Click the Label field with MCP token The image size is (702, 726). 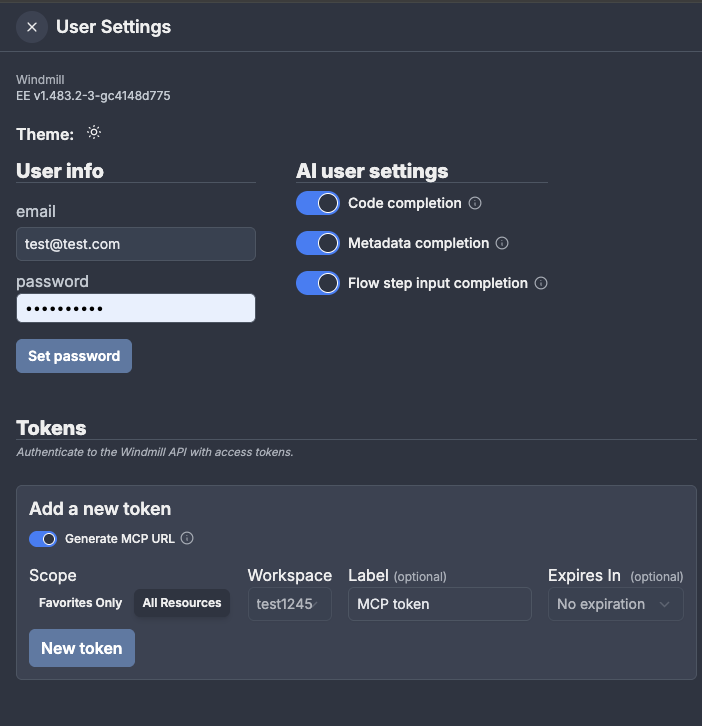pyautogui.click(x=439, y=604)
